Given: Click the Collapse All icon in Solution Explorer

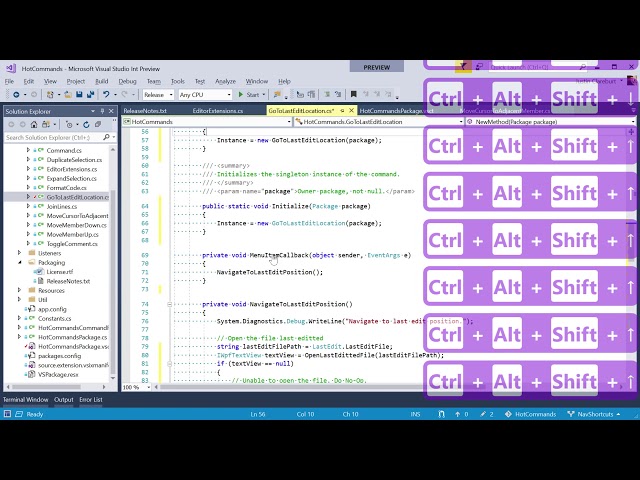Looking at the screenshot, I should [x=98, y=124].
